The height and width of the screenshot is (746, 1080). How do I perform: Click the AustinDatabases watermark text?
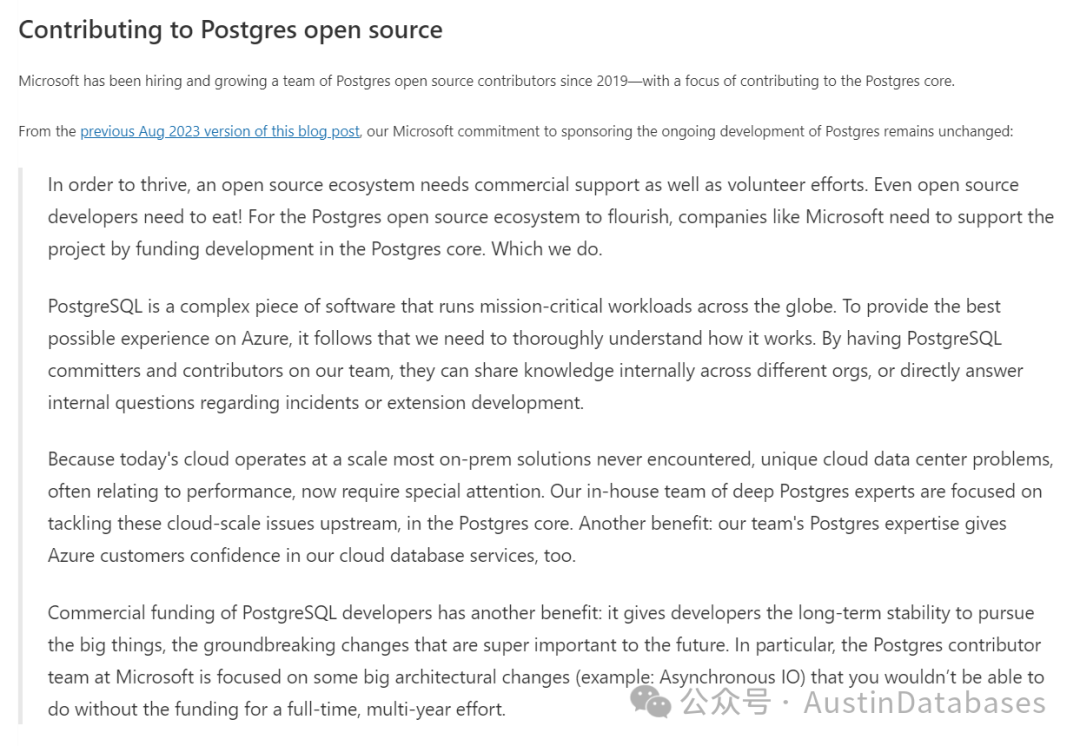[924, 702]
